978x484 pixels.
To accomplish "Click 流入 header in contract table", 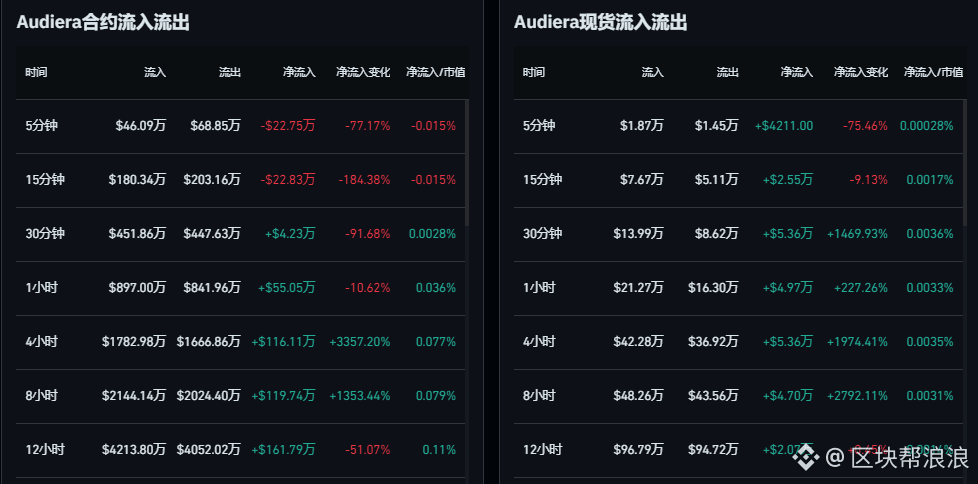I will tap(155, 72).
